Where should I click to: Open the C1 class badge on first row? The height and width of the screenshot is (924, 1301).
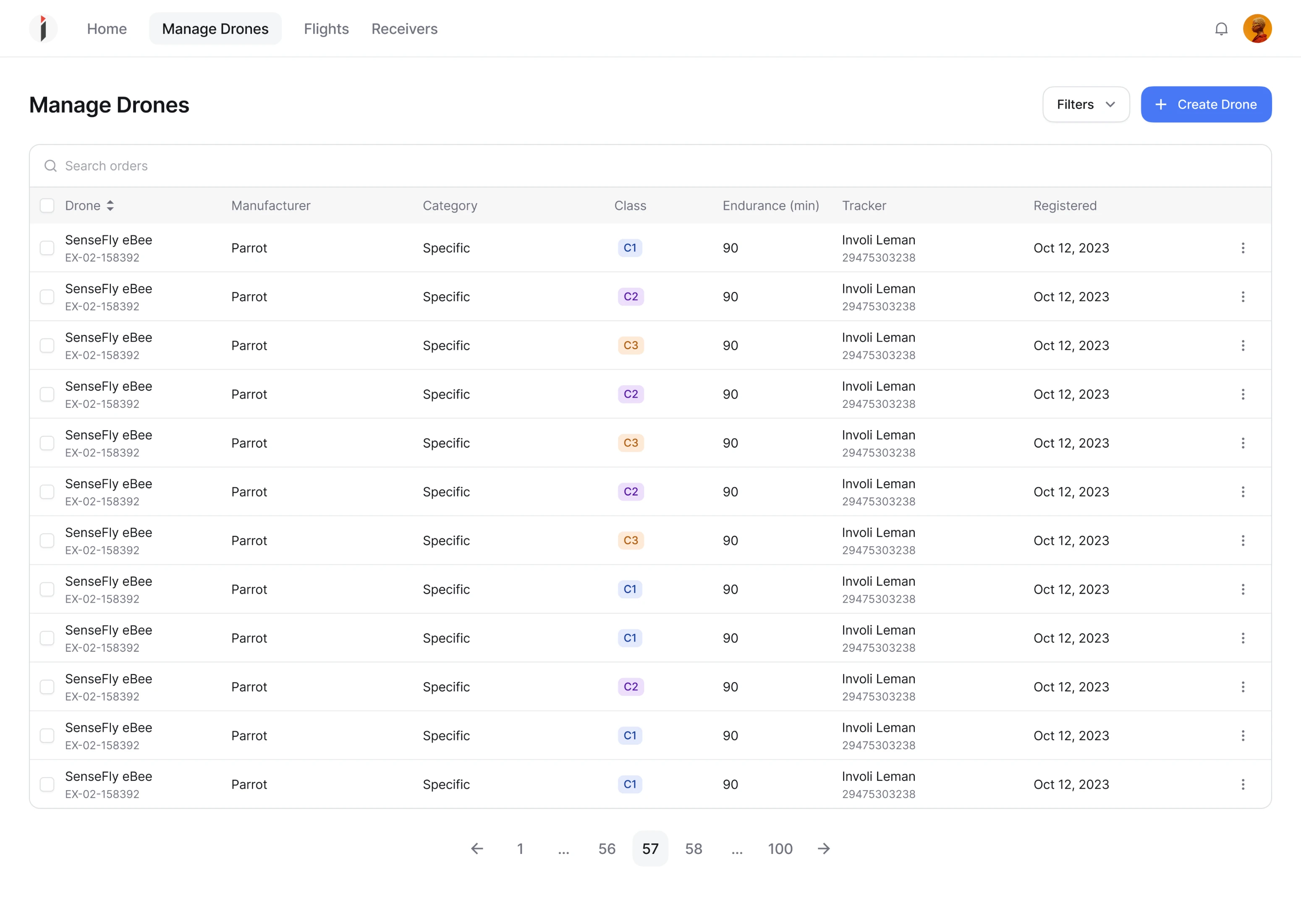(x=629, y=248)
